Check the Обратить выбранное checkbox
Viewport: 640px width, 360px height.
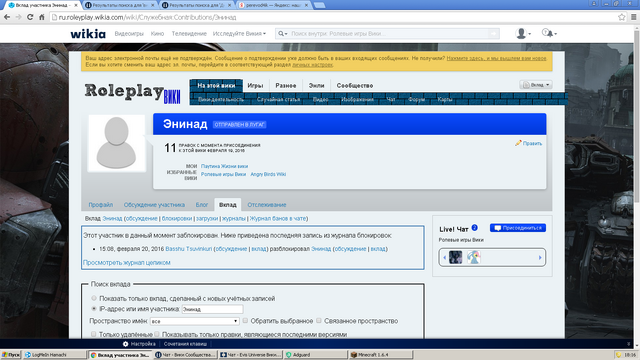[245, 321]
